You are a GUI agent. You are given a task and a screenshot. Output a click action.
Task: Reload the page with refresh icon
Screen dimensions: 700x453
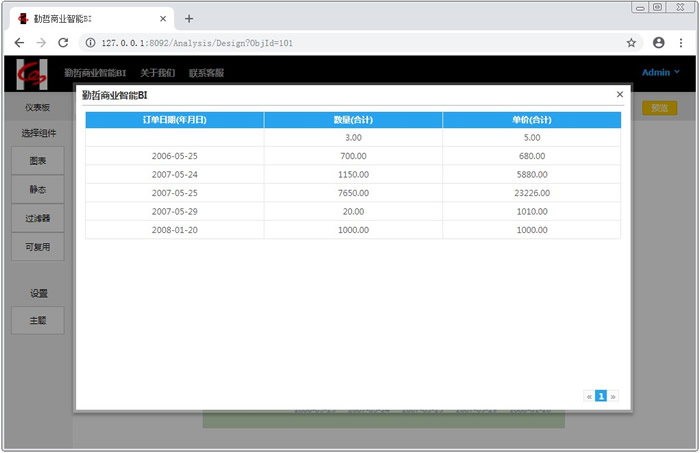coord(63,43)
